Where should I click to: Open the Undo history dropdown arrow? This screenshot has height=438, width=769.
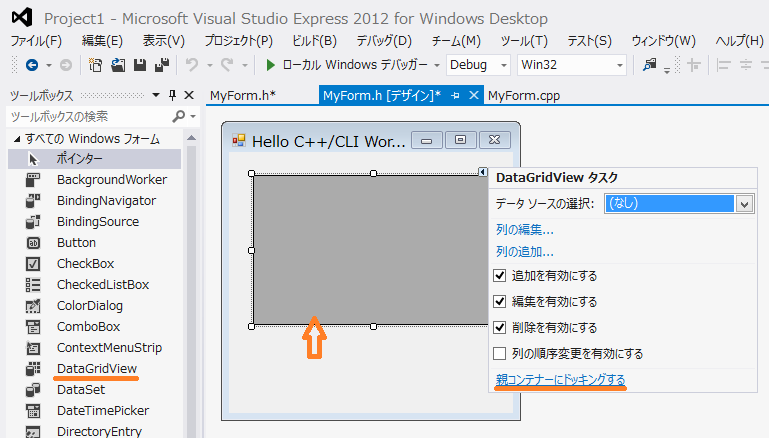point(209,65)
